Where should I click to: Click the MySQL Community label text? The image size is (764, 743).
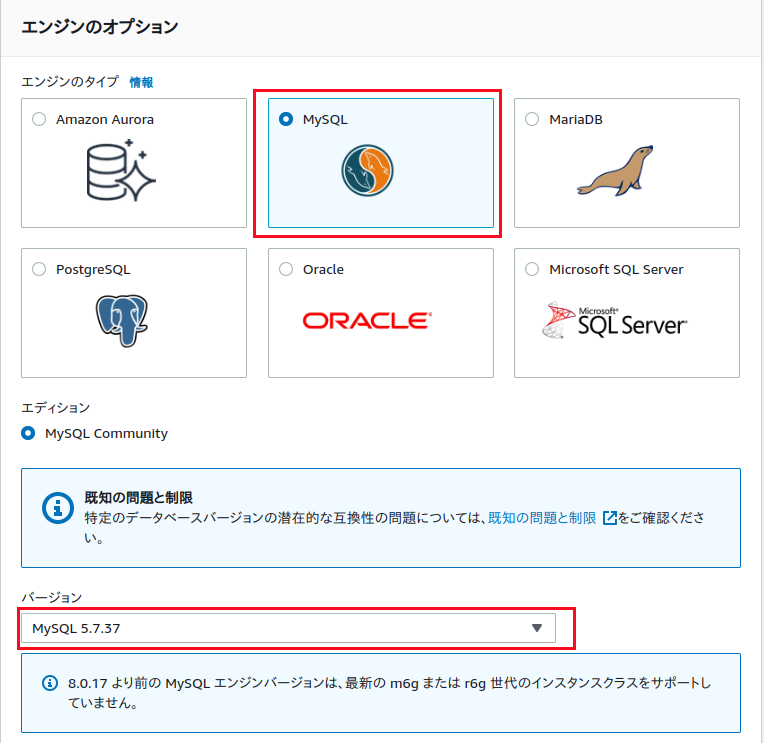pyautogui.click(x=106, y=434)
